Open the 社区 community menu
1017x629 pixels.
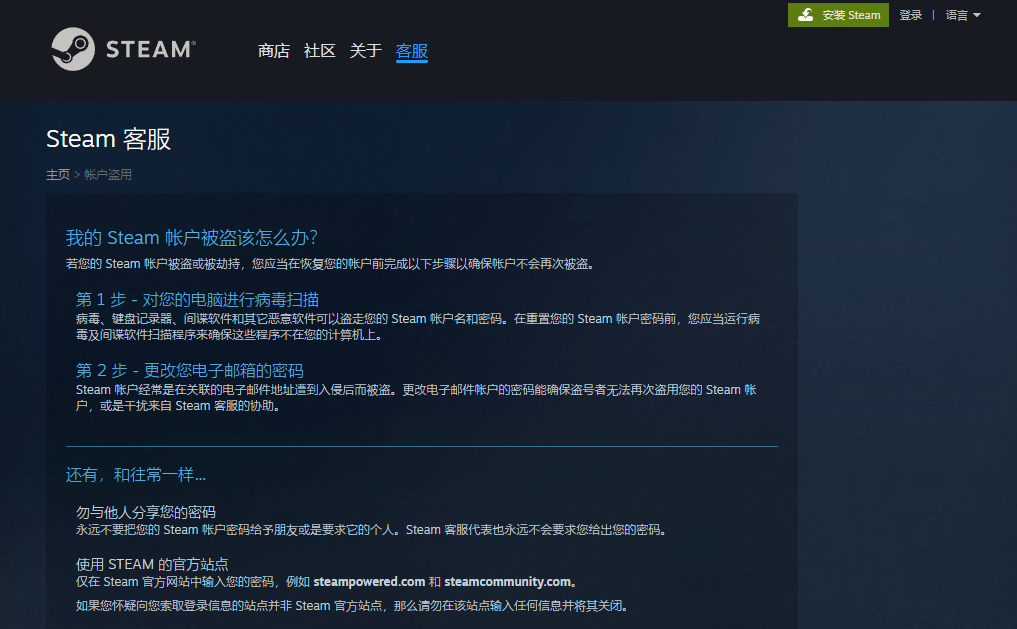320,51
